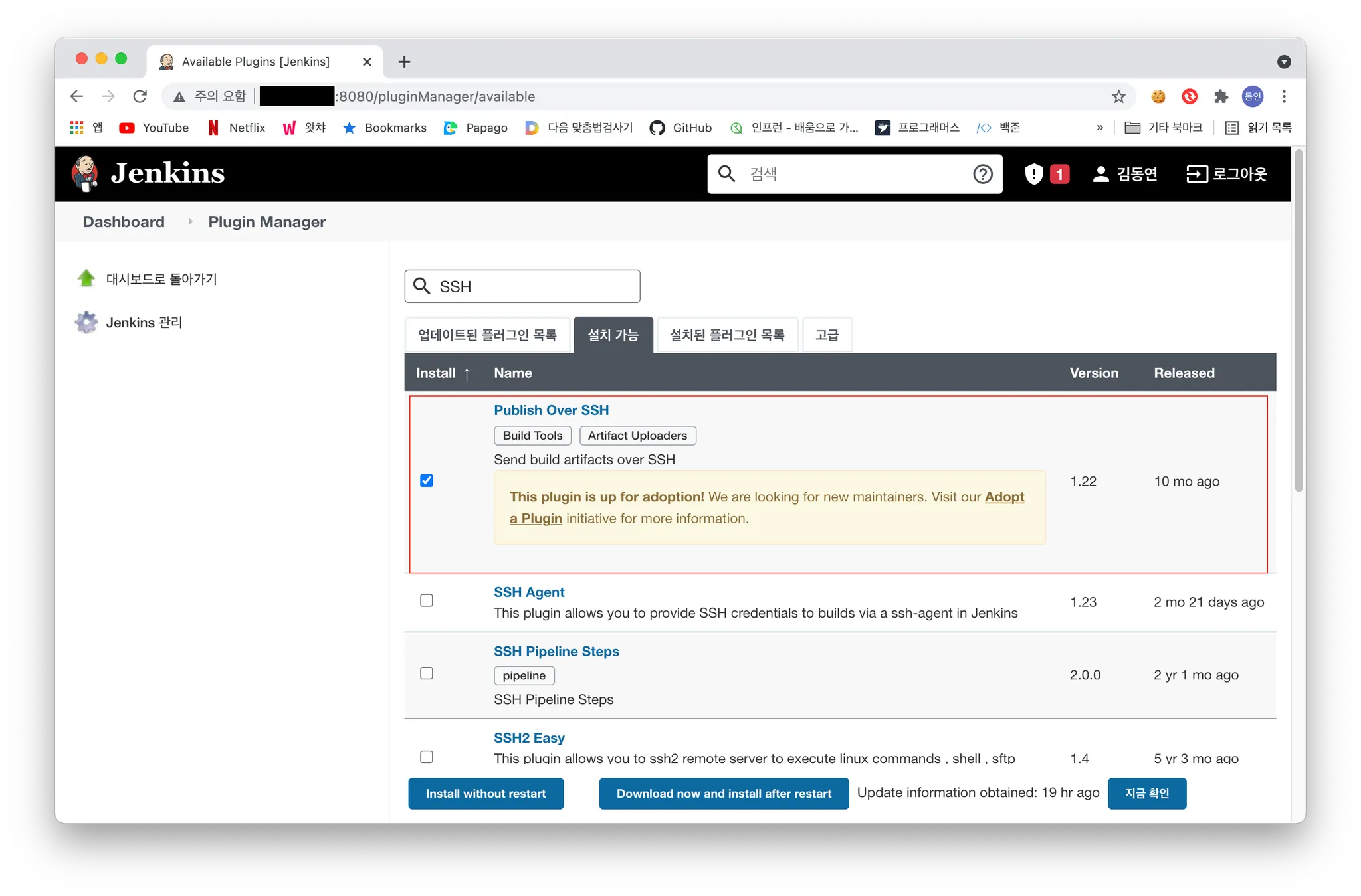Switch to 설치된 플러그인 목록 tab
The height and width of the screenshot is (896, 1361).
(x=726, y=335)
